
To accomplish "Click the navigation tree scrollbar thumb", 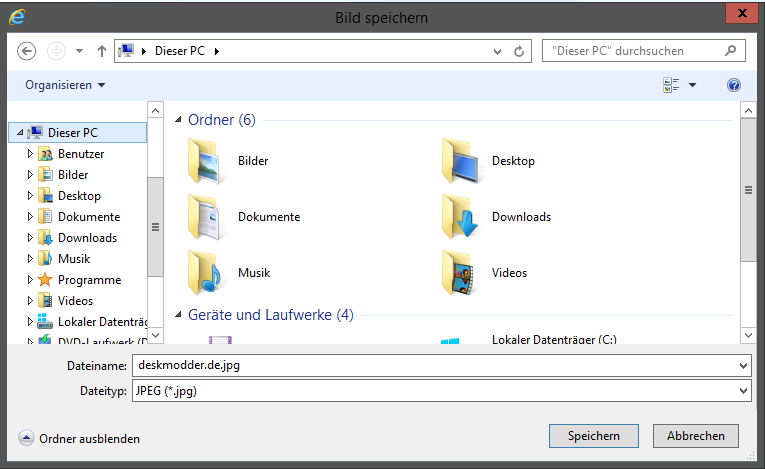I will [x=155, y=227].
